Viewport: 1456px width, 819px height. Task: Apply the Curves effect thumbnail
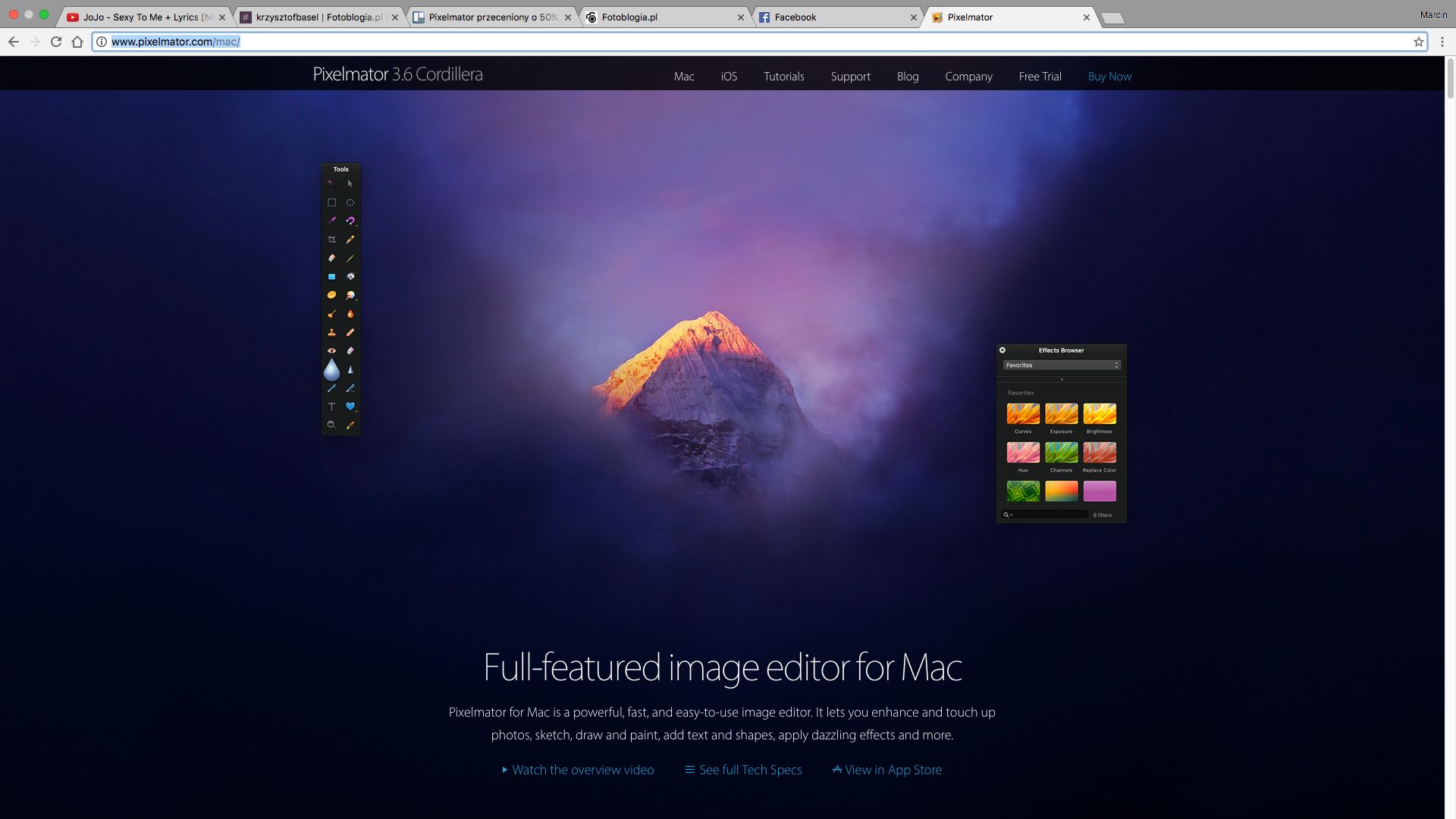(1023, 413)
